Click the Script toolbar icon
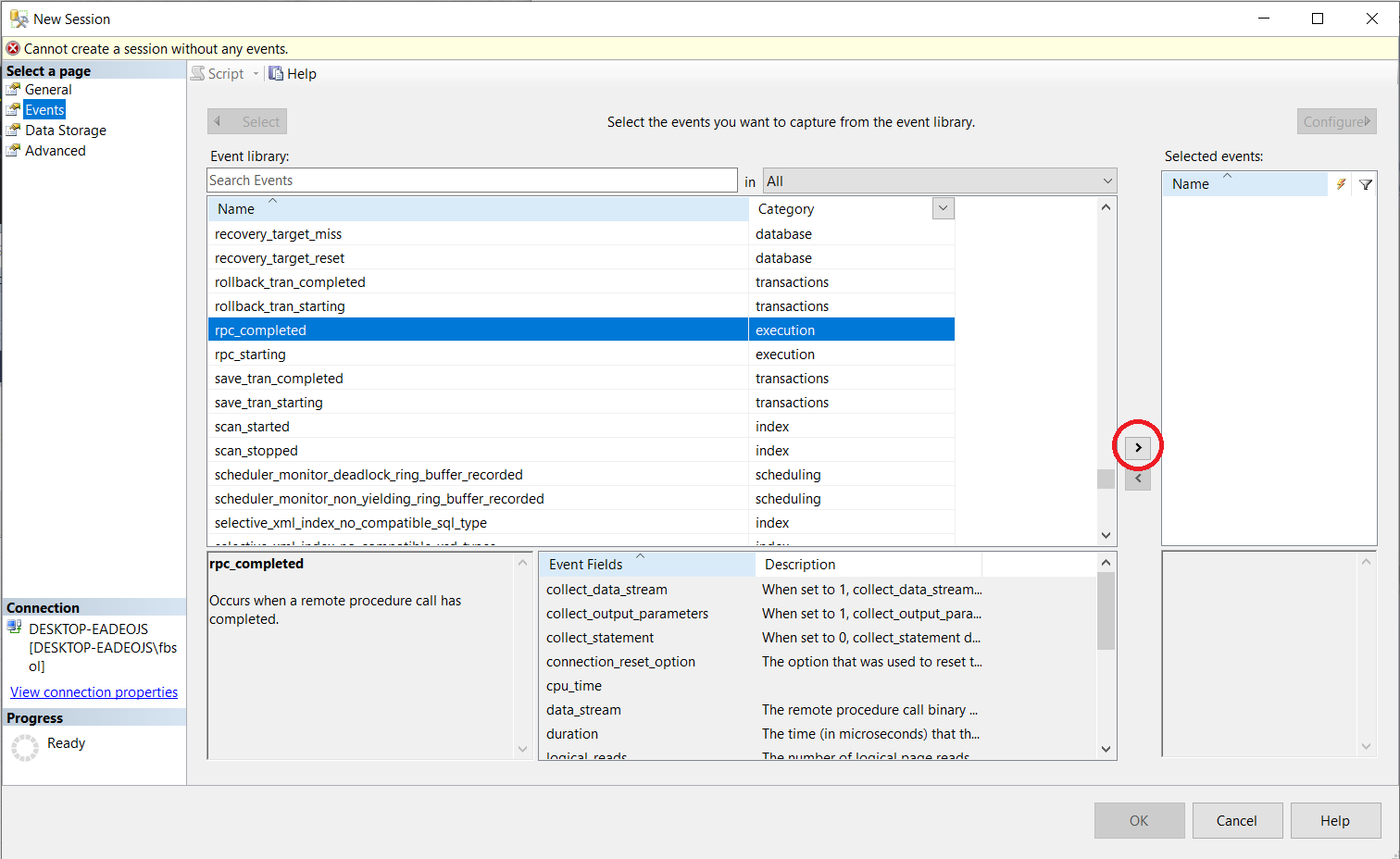Viewport: 1400px width, 859px height. point(198,74)
